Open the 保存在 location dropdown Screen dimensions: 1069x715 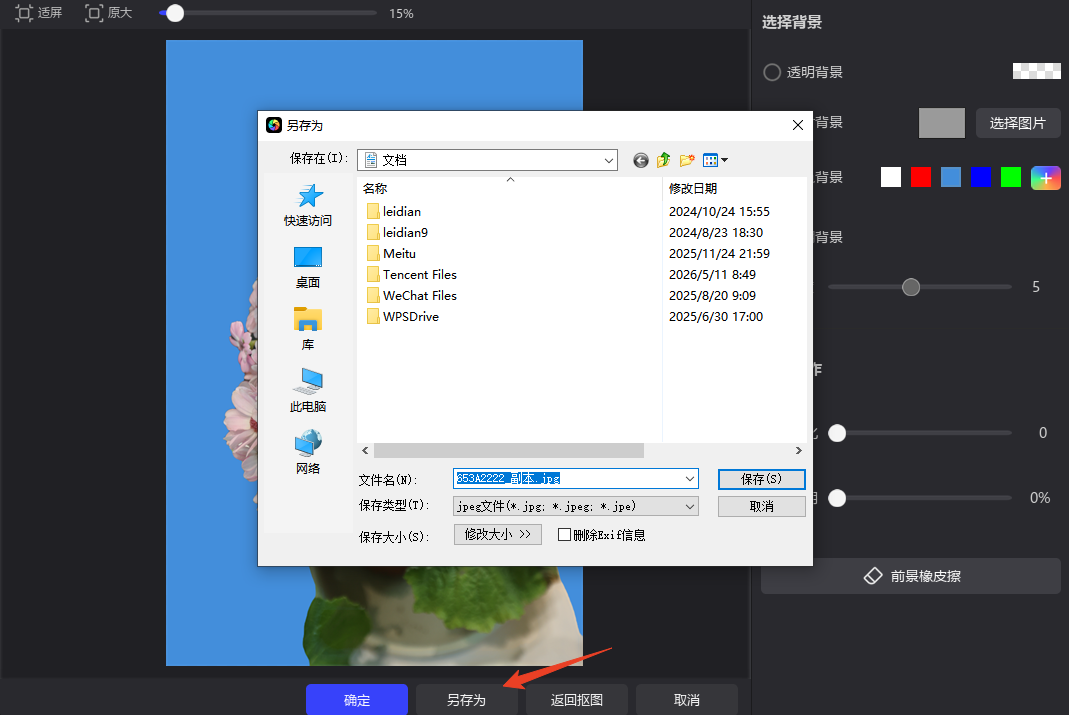click(487, 160)
